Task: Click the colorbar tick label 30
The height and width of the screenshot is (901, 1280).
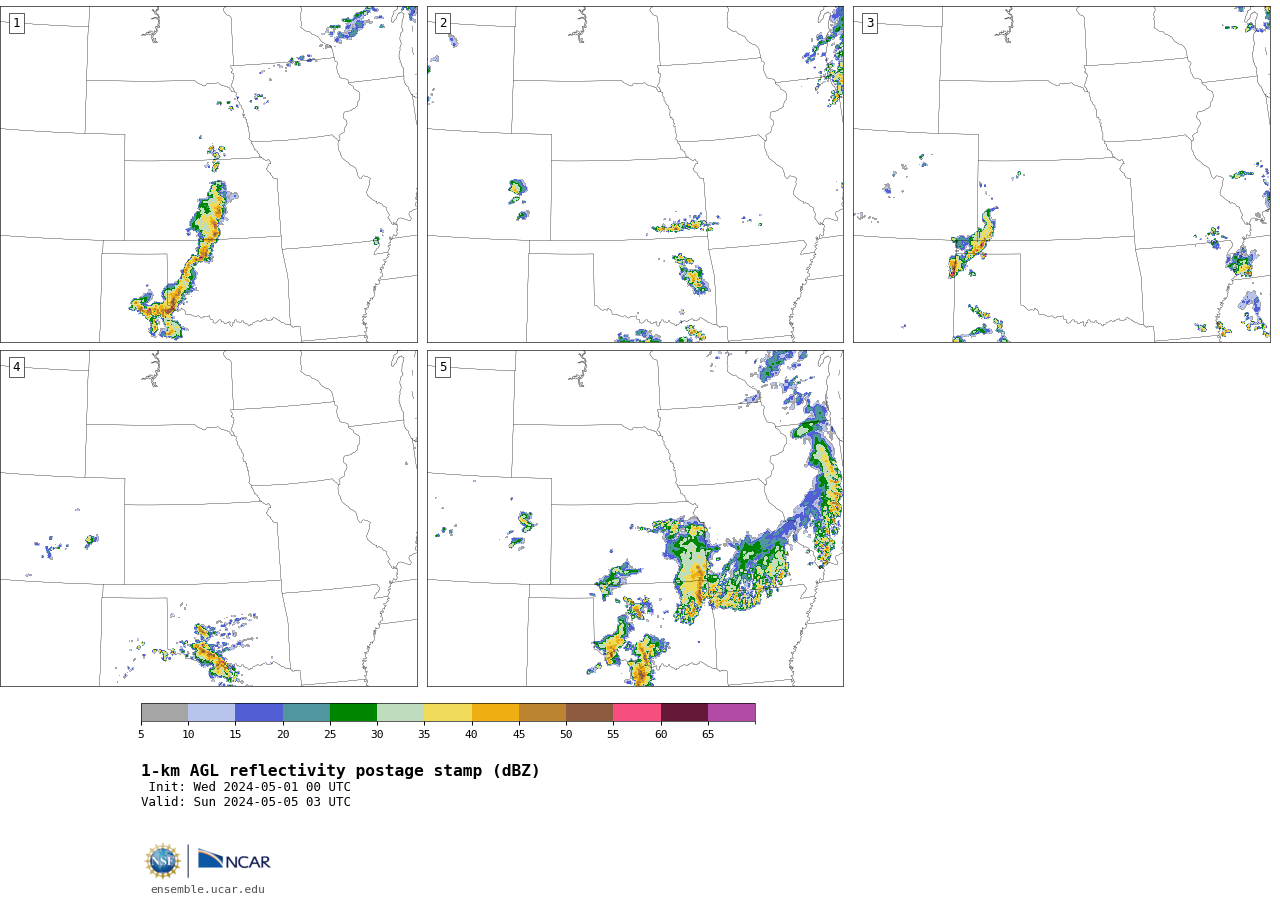Action: click(377, 735)
